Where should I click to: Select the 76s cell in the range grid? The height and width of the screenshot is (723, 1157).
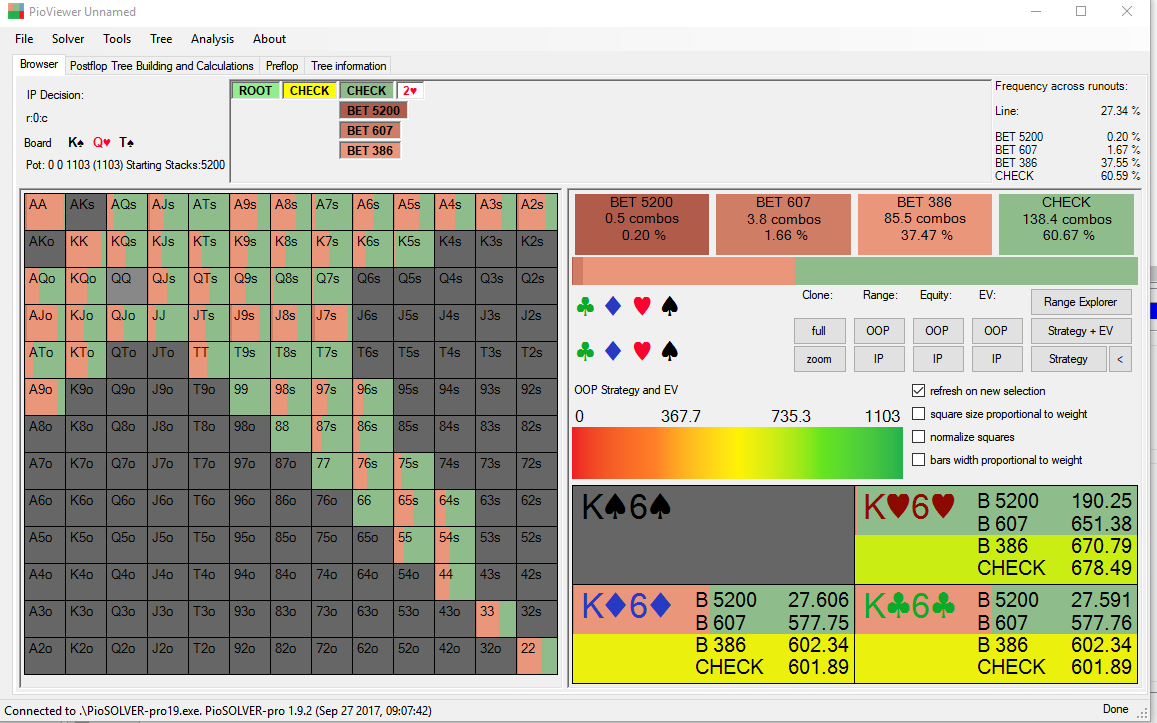(x=373, y=471)
